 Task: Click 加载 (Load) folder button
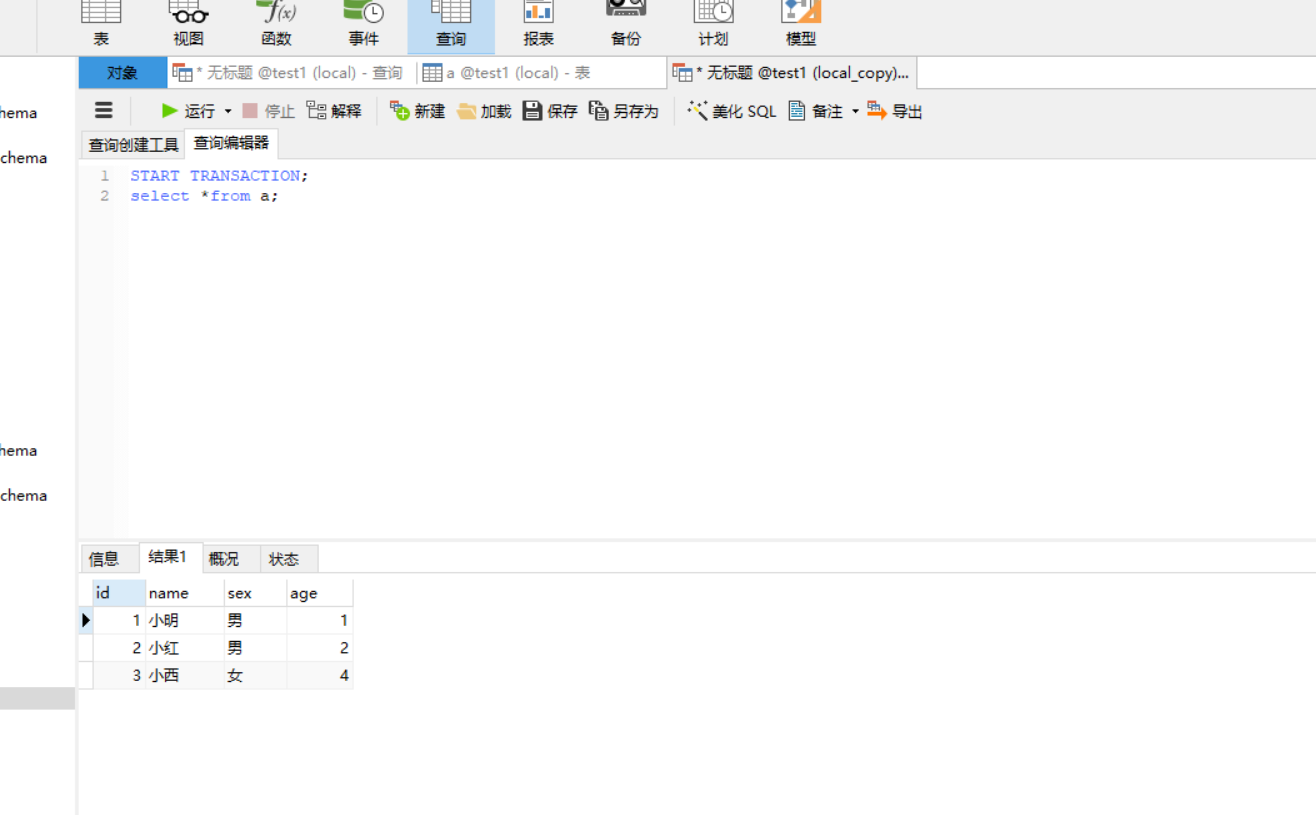coord(484,111)
